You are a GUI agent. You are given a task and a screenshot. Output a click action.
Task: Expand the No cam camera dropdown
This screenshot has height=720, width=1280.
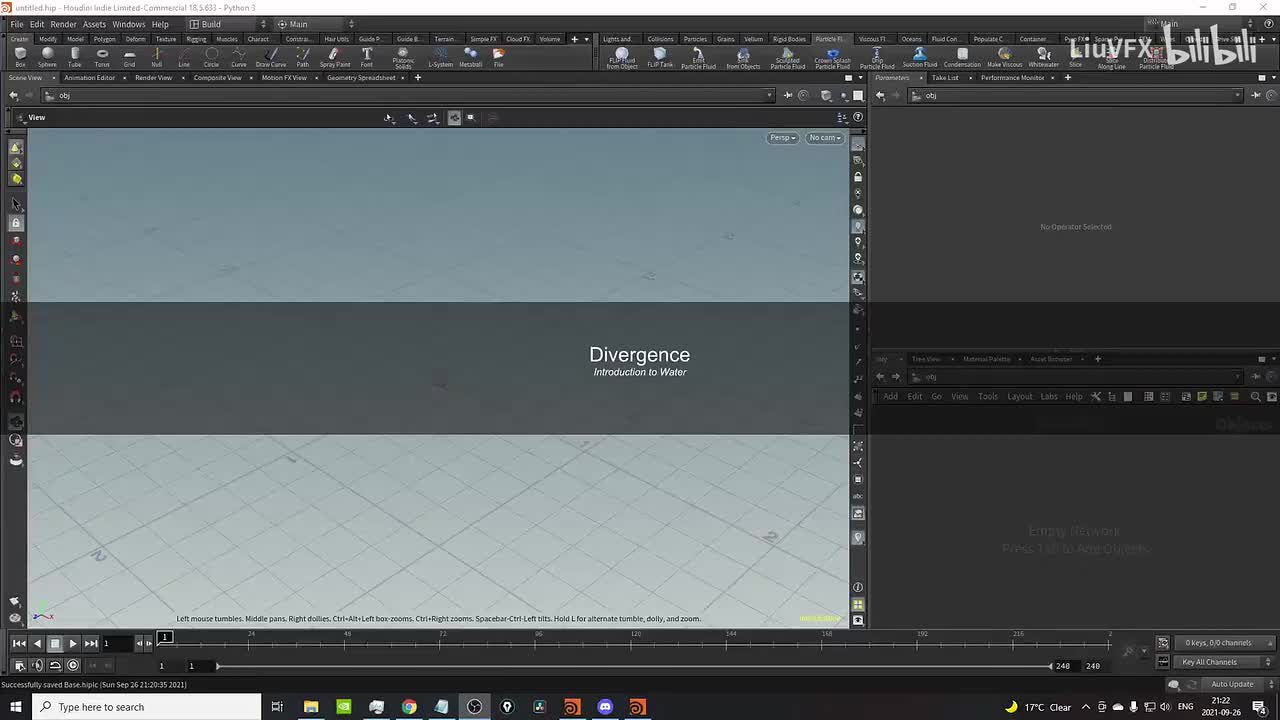pyautogui.click(x=825, y=138)
